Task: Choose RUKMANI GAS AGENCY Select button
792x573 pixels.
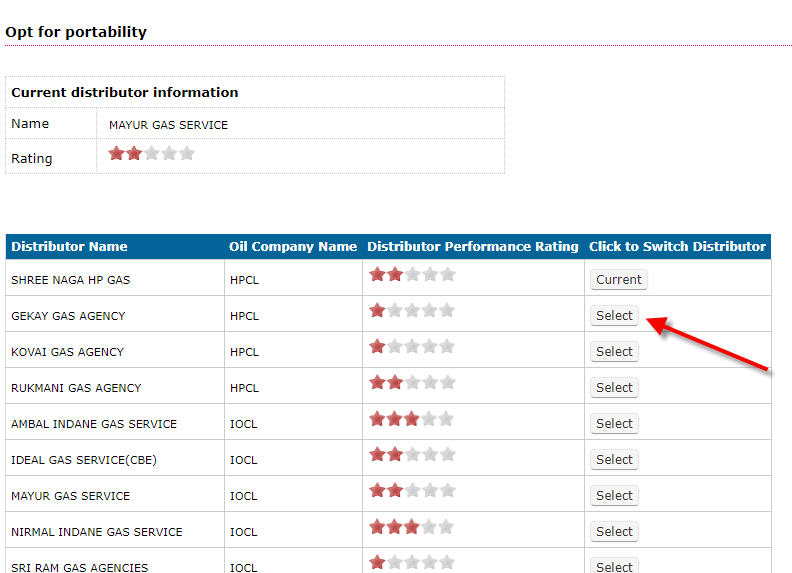Action: coord(614,387)
